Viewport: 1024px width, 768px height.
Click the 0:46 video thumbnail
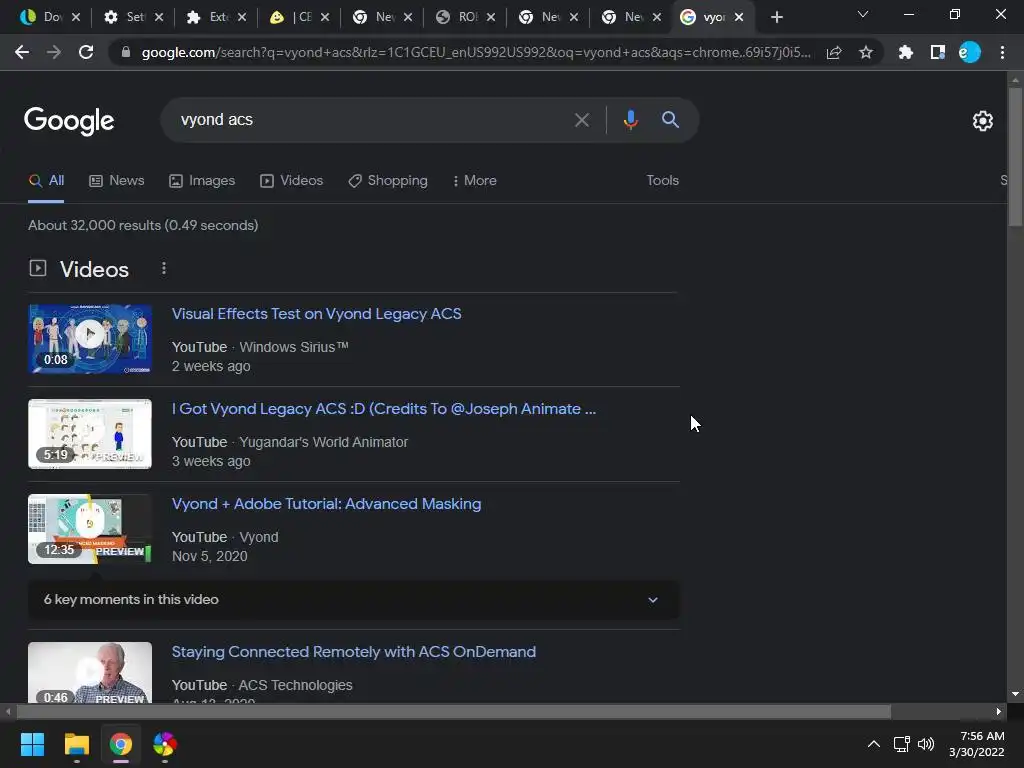point(90,673)
